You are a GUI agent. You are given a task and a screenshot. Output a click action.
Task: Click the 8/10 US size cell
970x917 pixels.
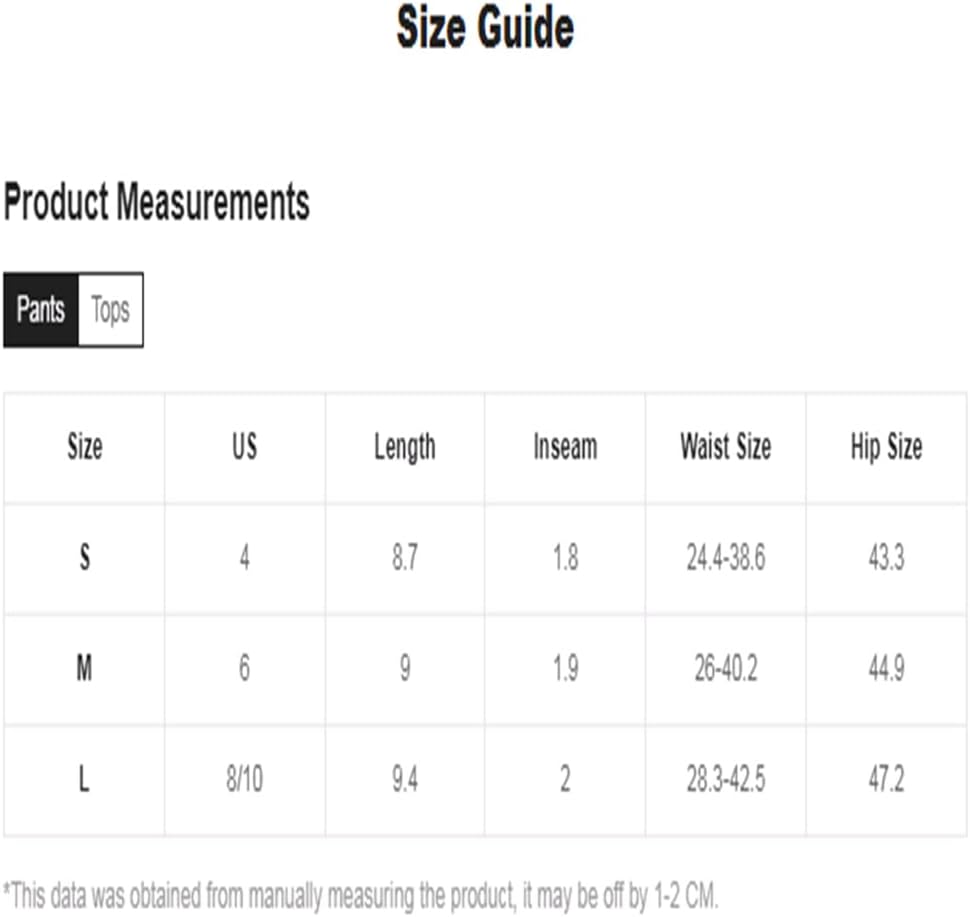245,779
